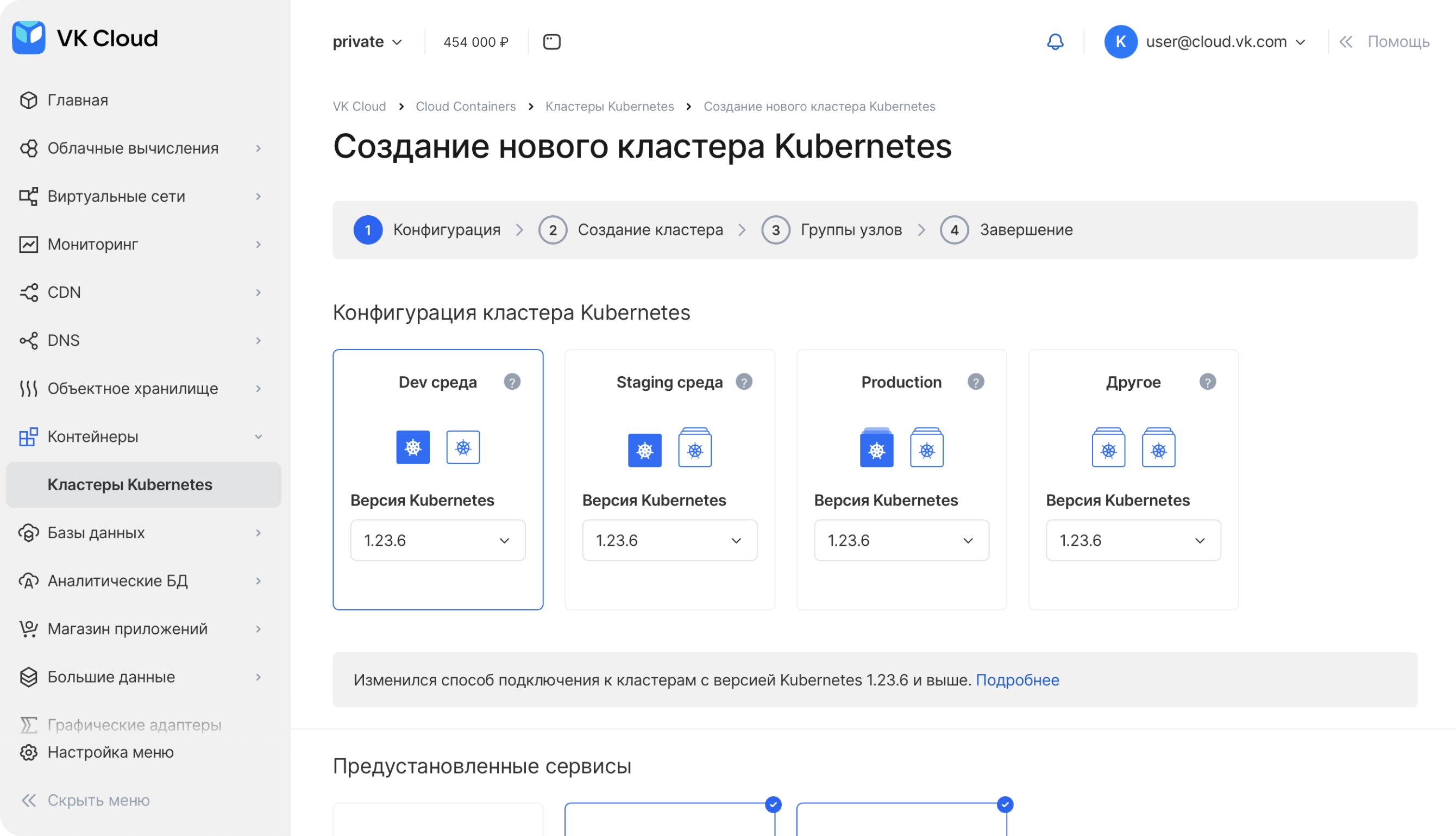Click Cloud Containers breadcrumb link
The height and width of the screenshot is (836, 1456).
click(466, 106)
